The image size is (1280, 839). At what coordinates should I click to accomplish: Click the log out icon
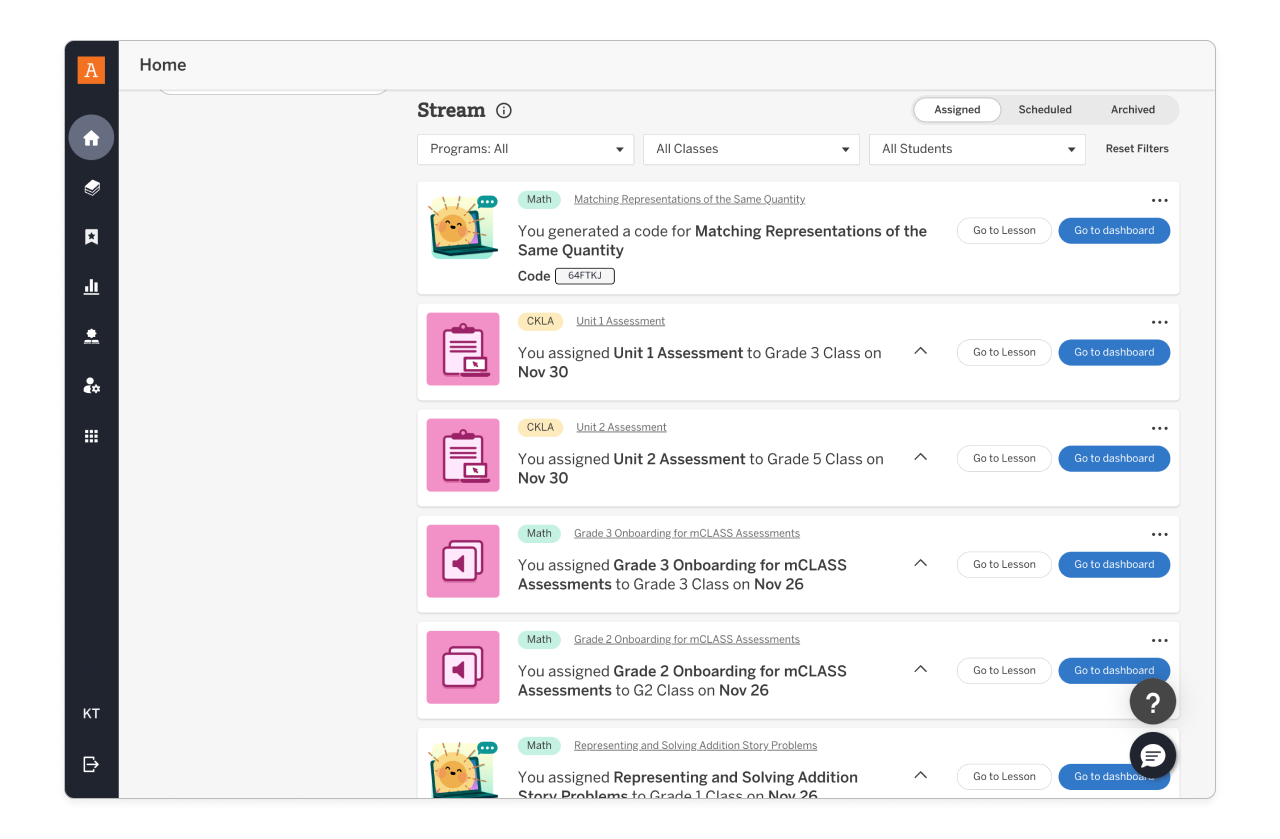91,764
